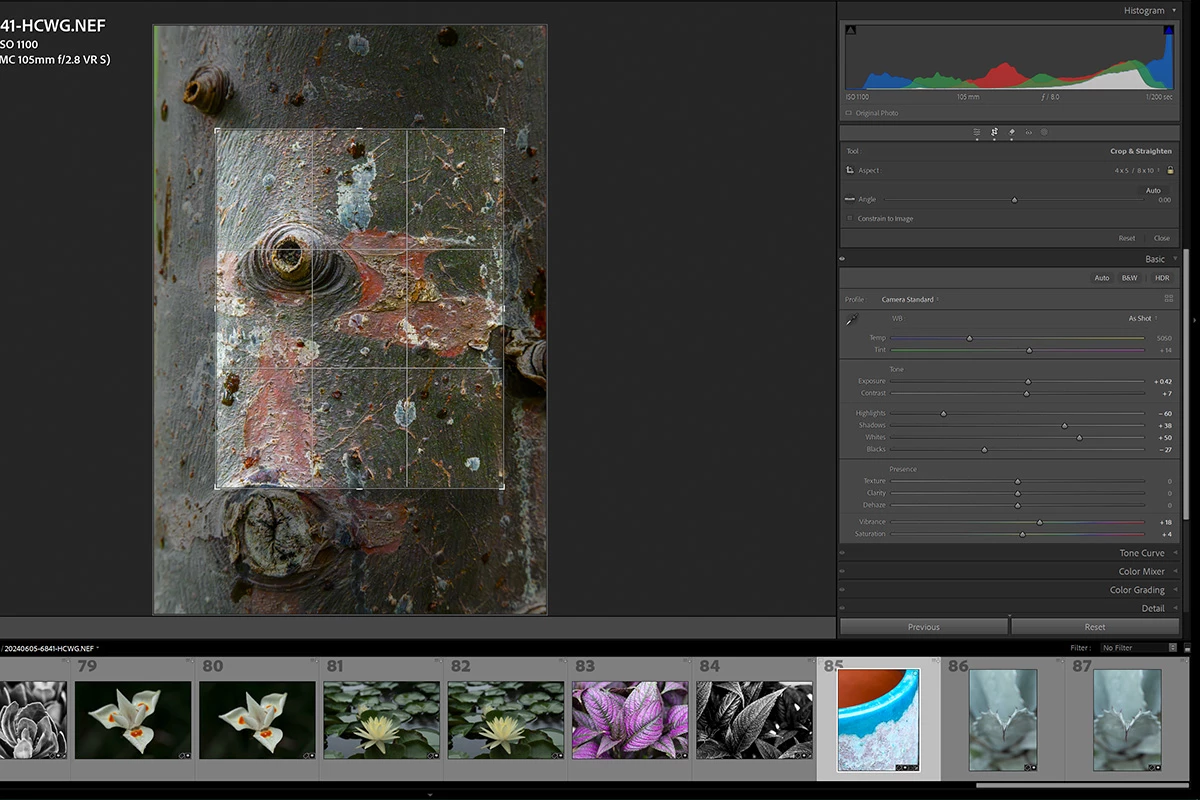Open the Profile Browser grid icon
This screenshot has height=800, width=1200.
tap(1169, 299)
